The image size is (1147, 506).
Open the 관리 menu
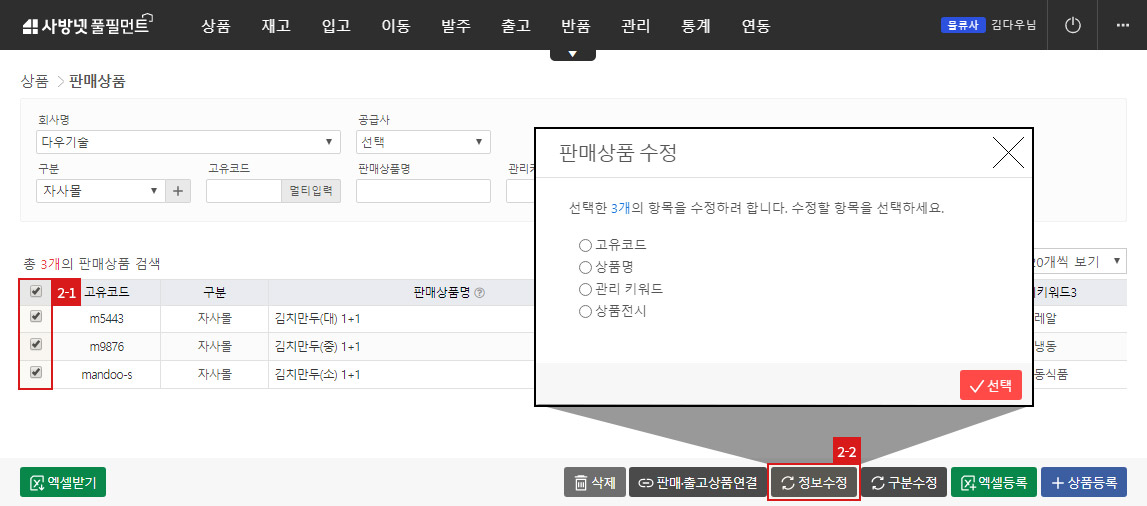click(x=636, y=26)
